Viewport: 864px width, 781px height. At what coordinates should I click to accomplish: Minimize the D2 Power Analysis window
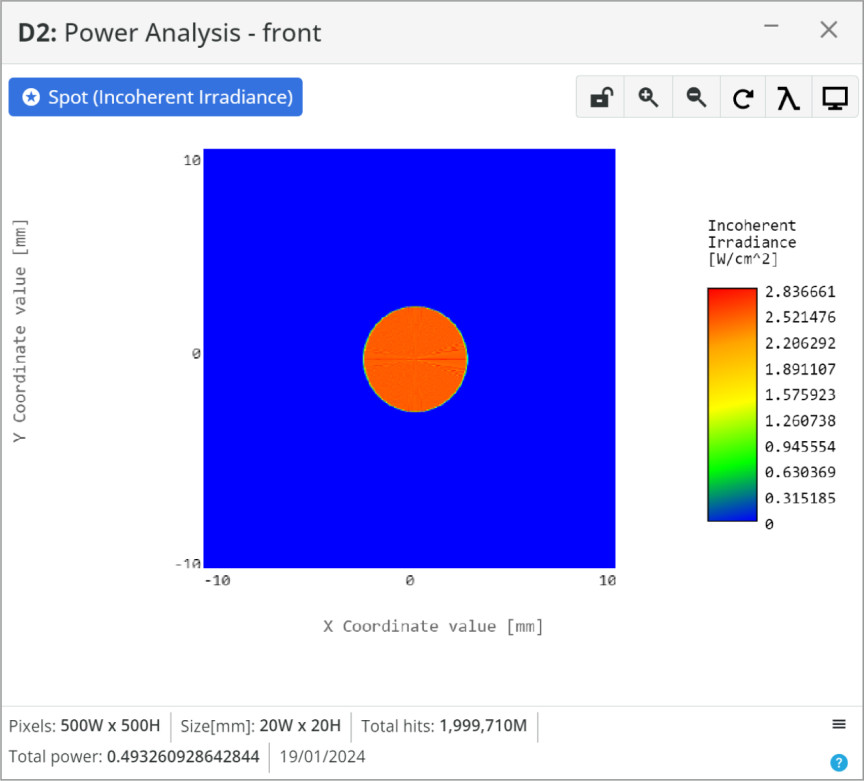click(771, 26)
